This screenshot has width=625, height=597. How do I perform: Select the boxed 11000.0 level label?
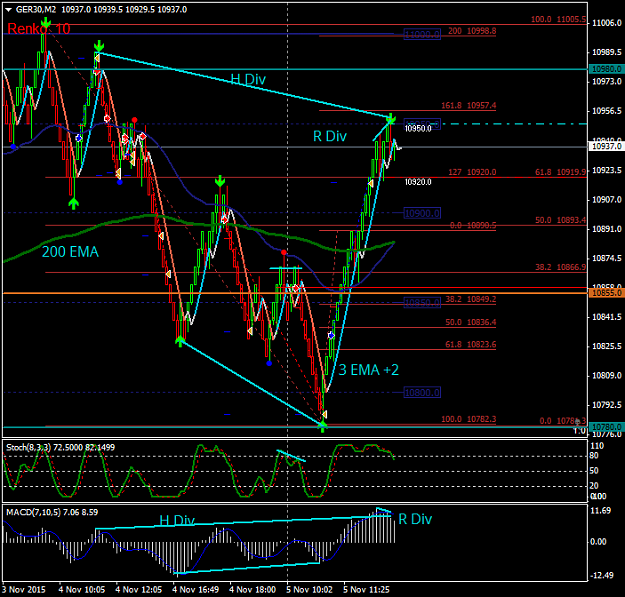point(422,34)
